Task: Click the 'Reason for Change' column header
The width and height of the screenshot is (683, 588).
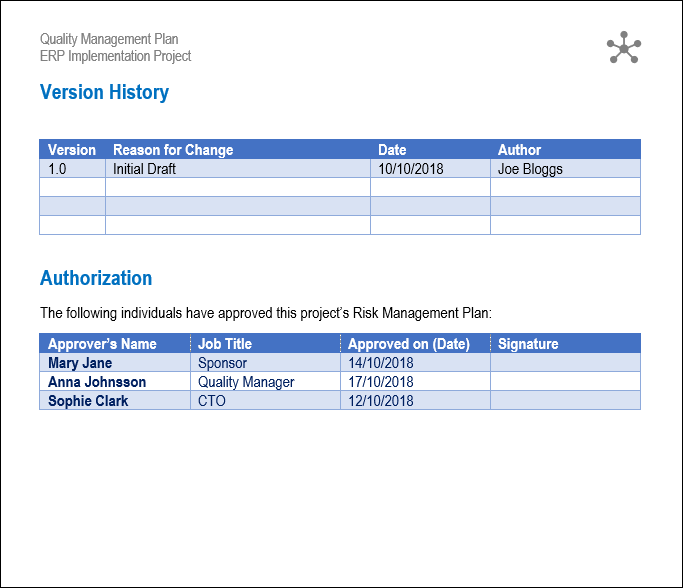Action: pos(173,150)
